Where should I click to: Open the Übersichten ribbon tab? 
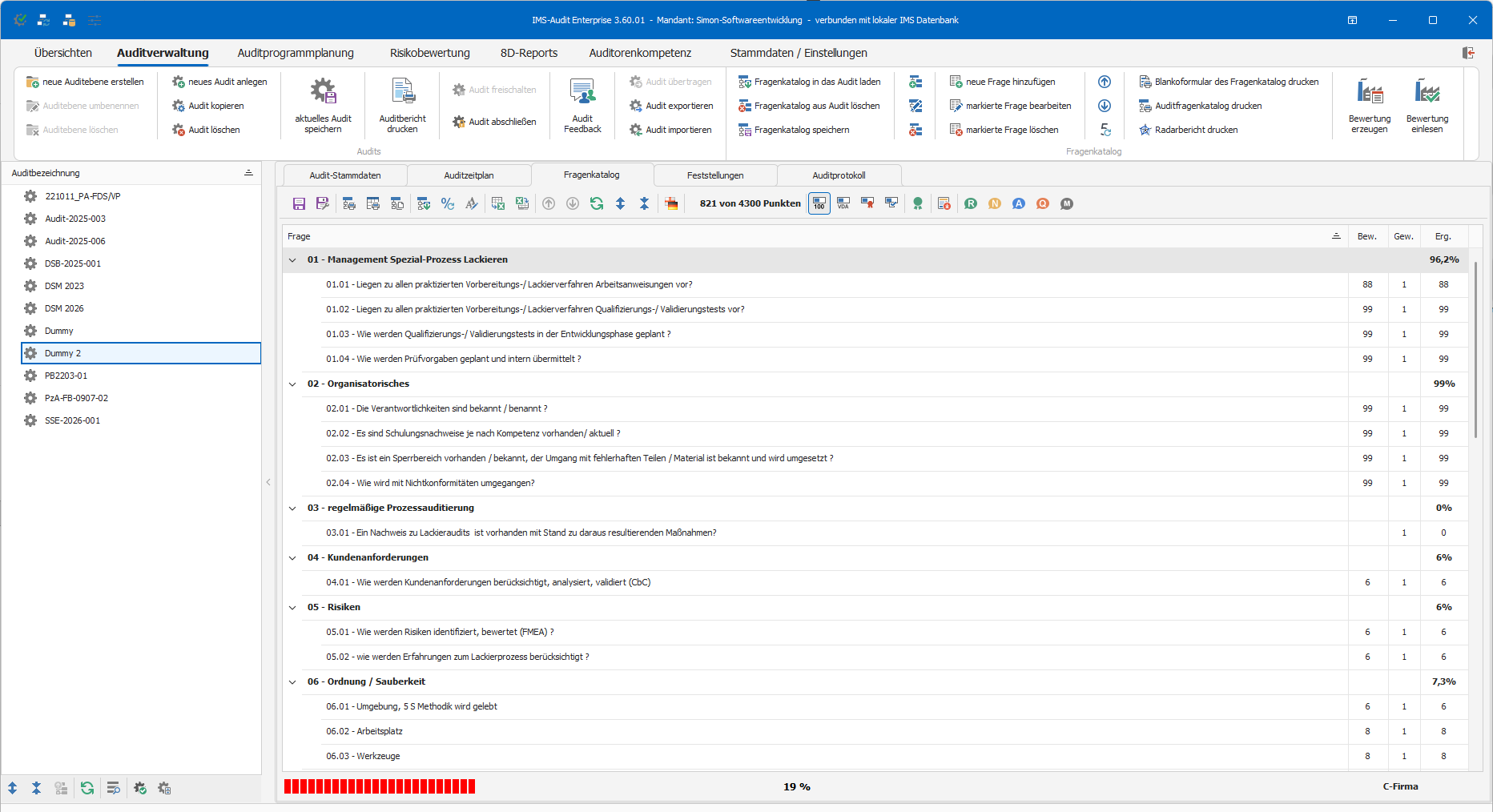pos(63,53)
